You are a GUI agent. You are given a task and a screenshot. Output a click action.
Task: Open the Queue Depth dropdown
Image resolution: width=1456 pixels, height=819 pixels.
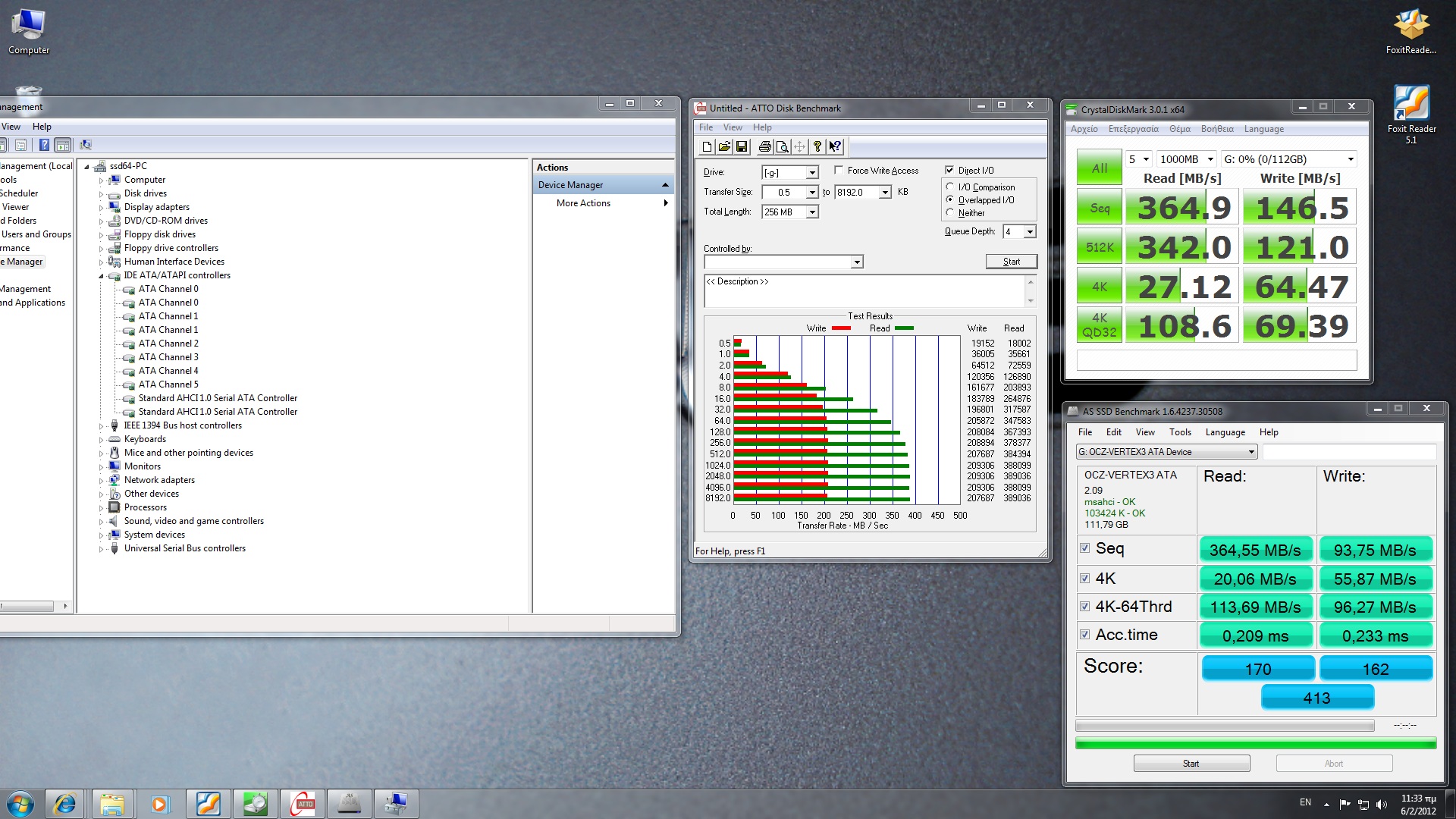[x=1029, y=232]
